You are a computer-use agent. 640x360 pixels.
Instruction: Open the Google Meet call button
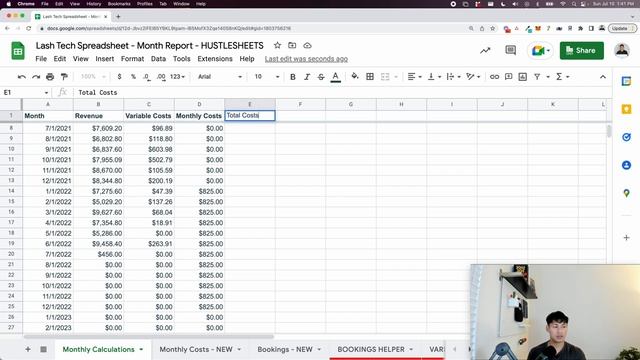(540, 51)
